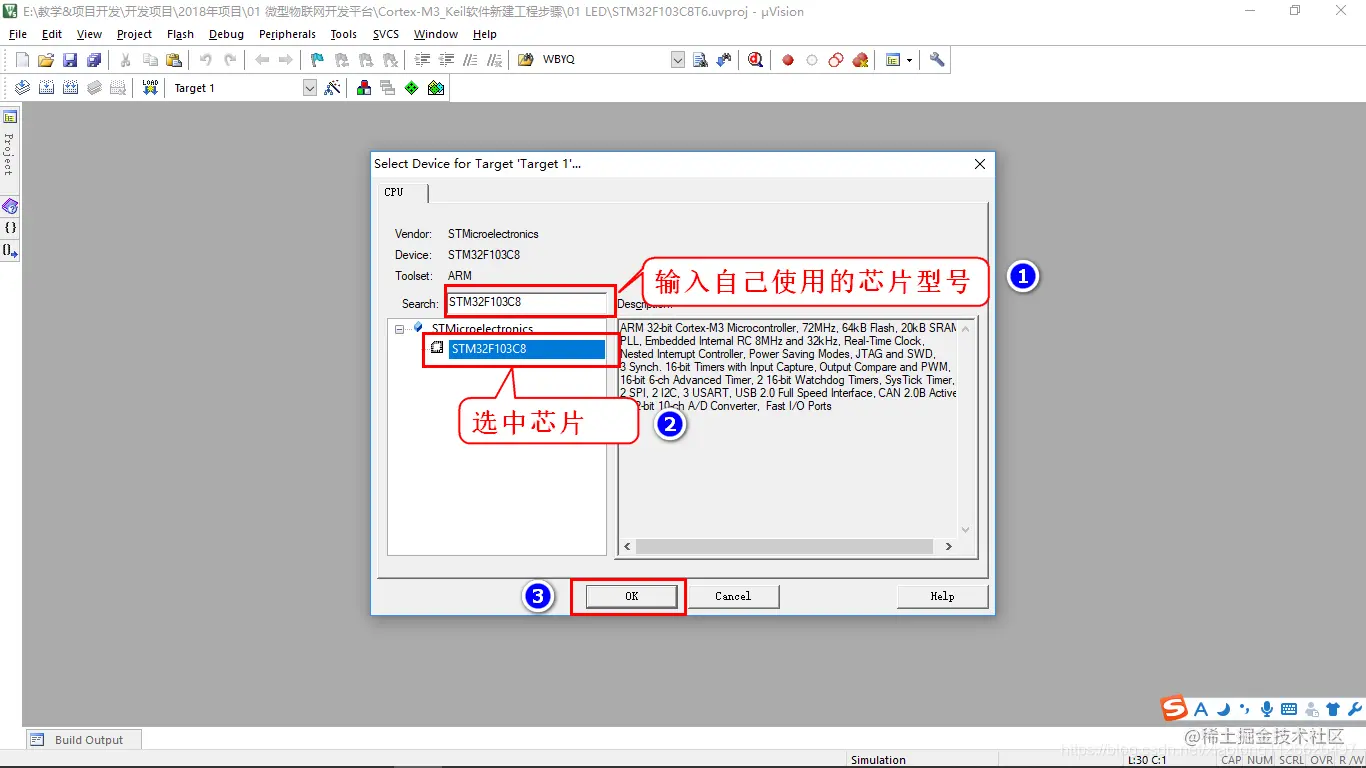Image resolution: width=1366 pixels, height=768 pixels.
Task: Open the Project menu
Action: (134, 34)
